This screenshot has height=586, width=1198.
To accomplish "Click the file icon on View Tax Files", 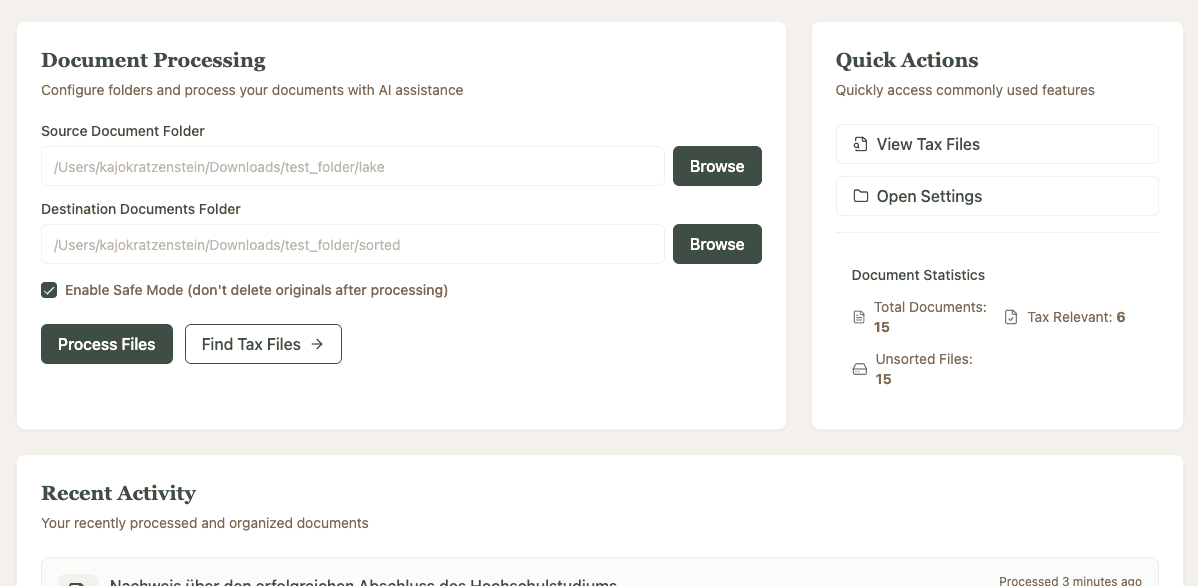I will point(860,144).
